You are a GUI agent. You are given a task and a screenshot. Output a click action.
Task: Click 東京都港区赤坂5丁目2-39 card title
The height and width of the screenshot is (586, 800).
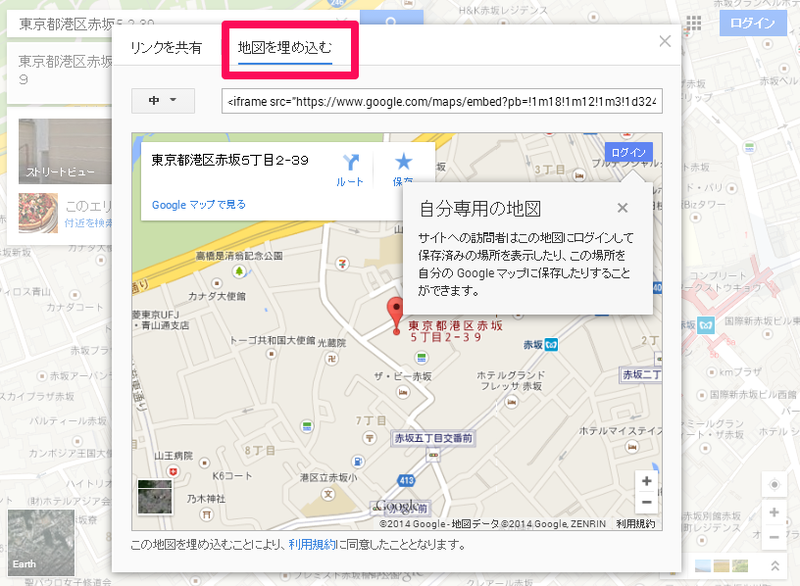tap(230, 161)
